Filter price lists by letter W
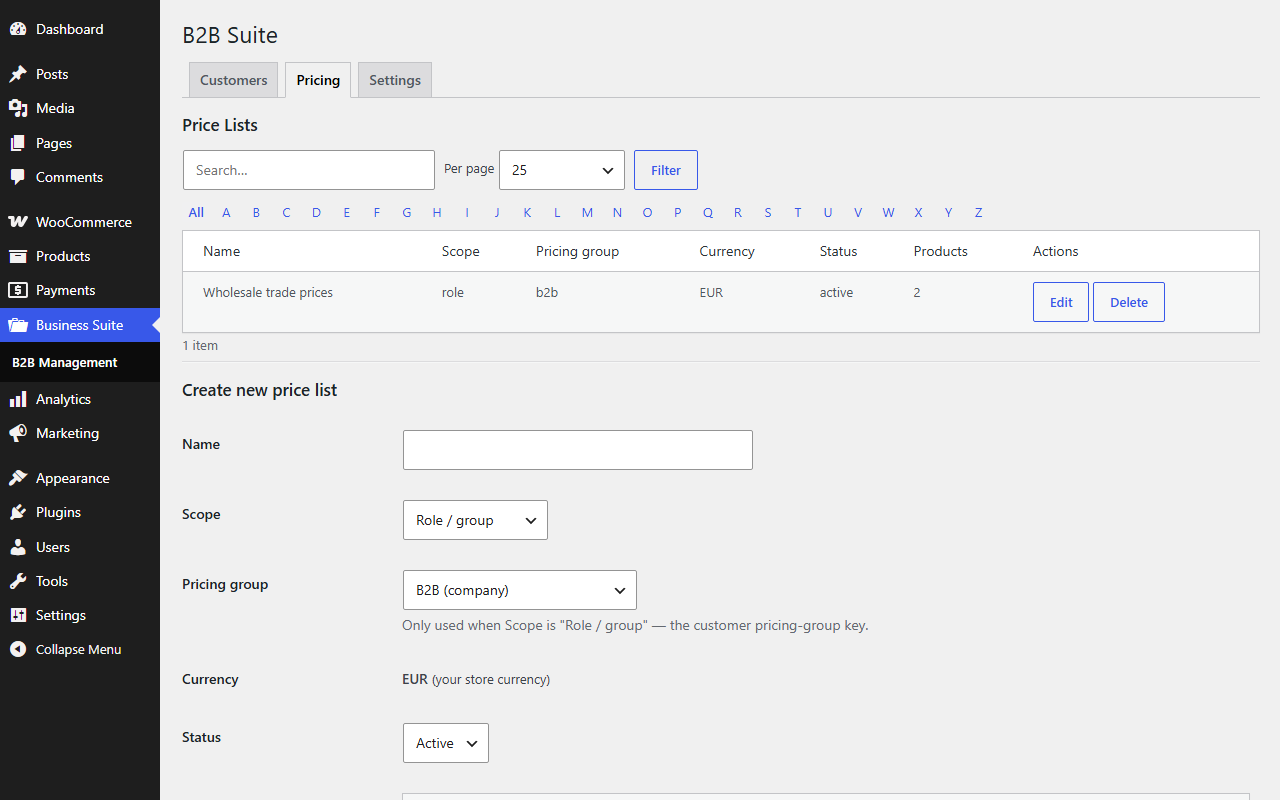The width and height of the screenshot is (1280, 800). point(888,212)
